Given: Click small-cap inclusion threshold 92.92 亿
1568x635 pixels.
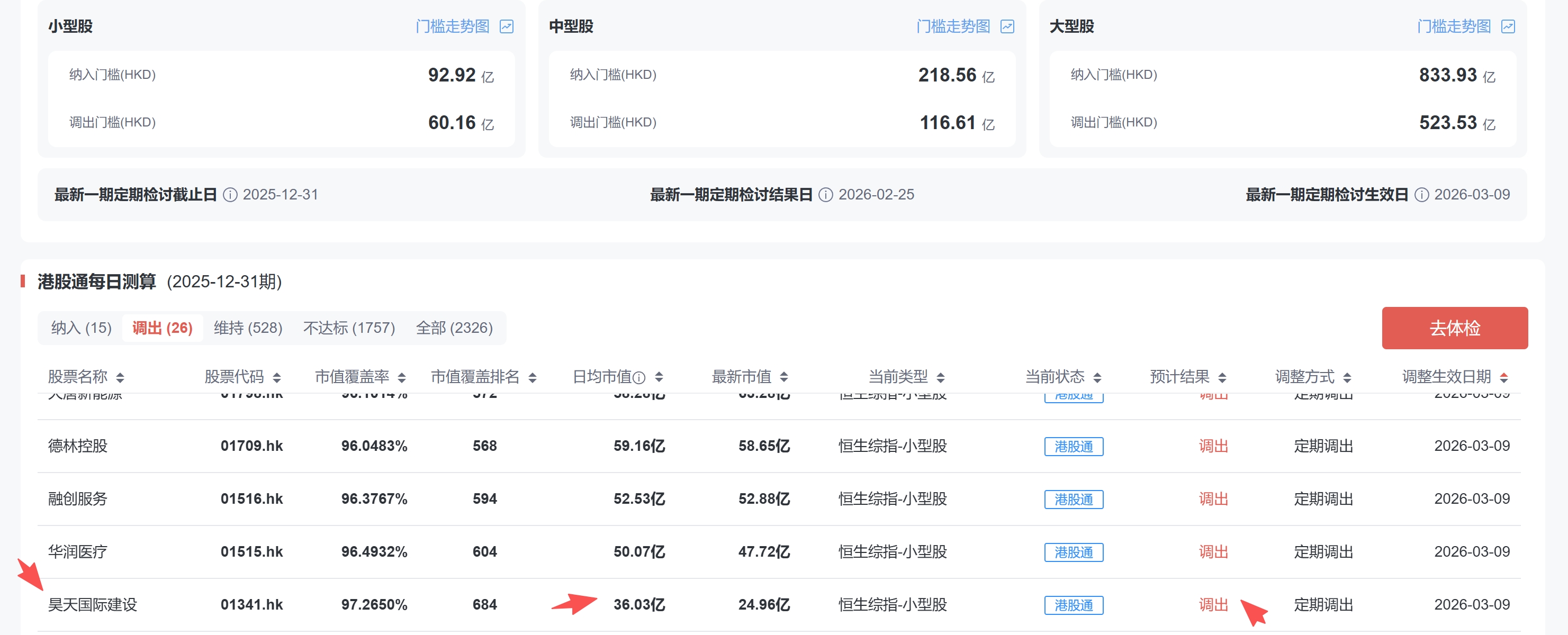Looking at the screenshot, I should pyautogui.click(x=461, y=76).
